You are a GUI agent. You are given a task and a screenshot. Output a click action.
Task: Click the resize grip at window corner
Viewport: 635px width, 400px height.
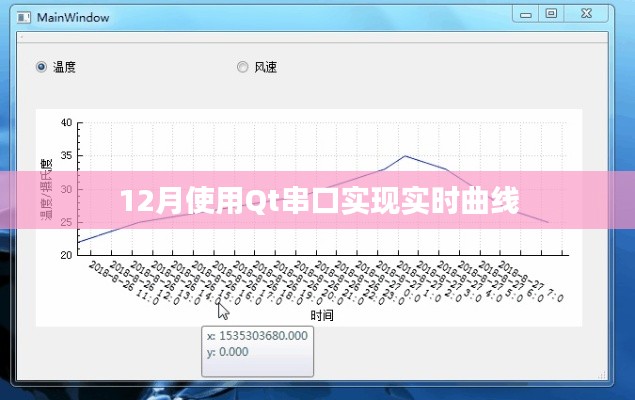point(602,375)
